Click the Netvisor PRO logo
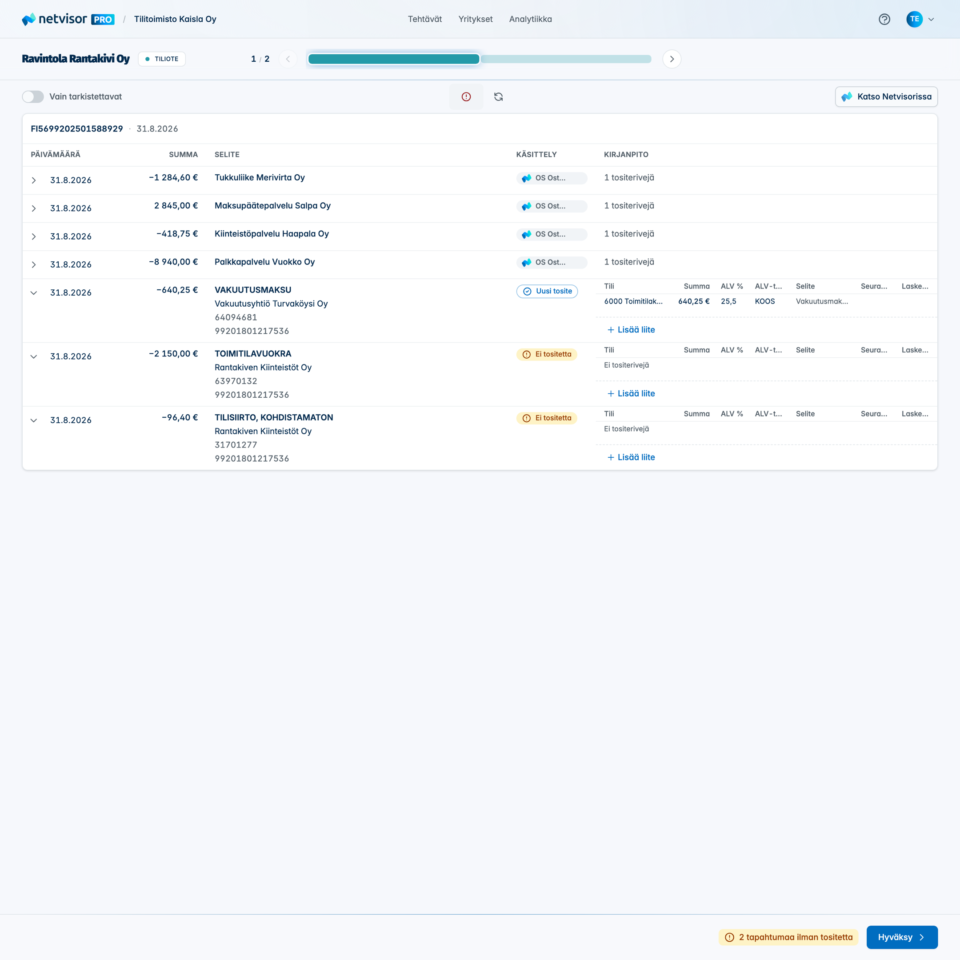The width and height of the screenshot is (960, 960). [67, 19]
